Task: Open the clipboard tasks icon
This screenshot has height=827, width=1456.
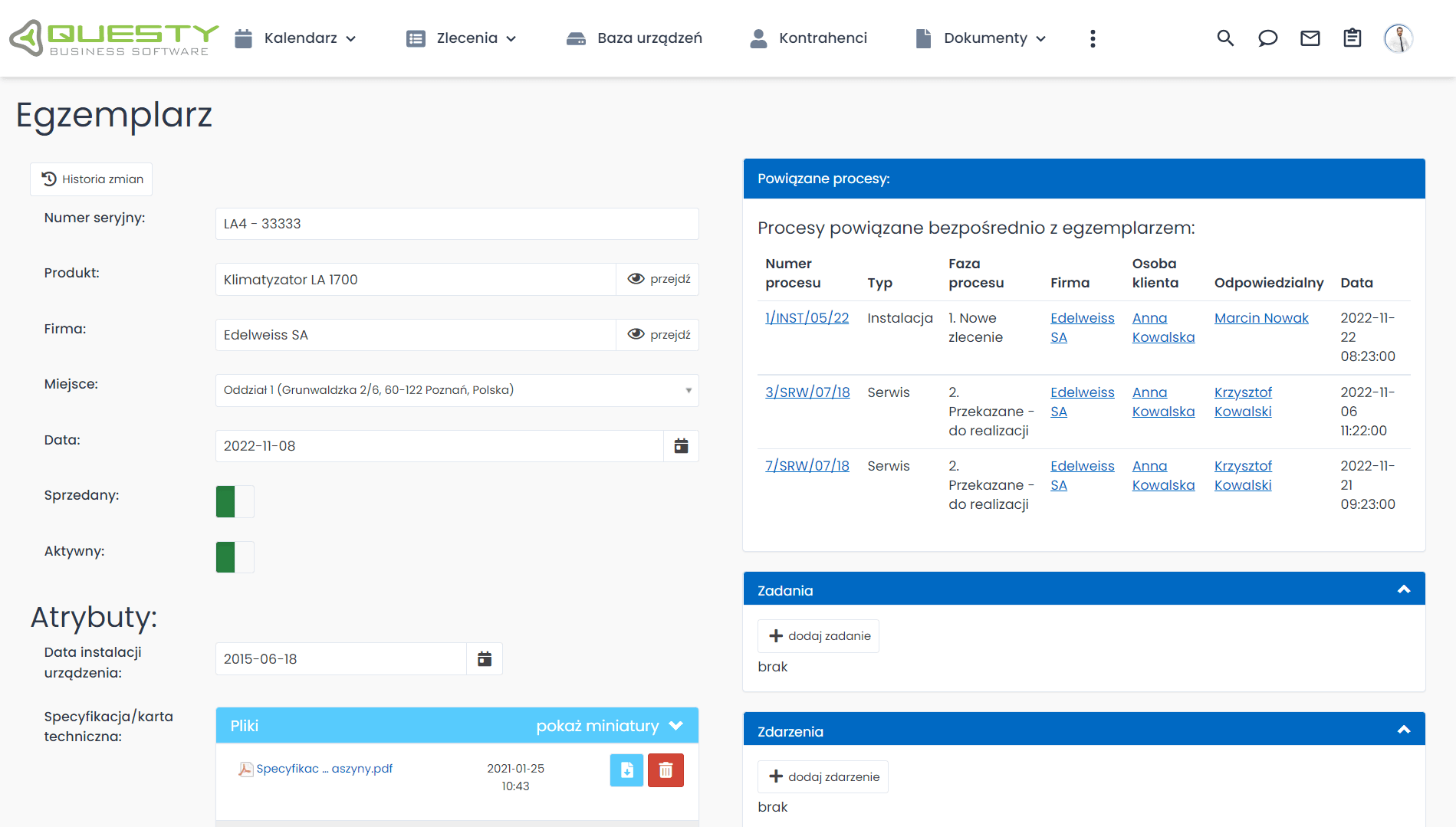Action: (1352, 38)
